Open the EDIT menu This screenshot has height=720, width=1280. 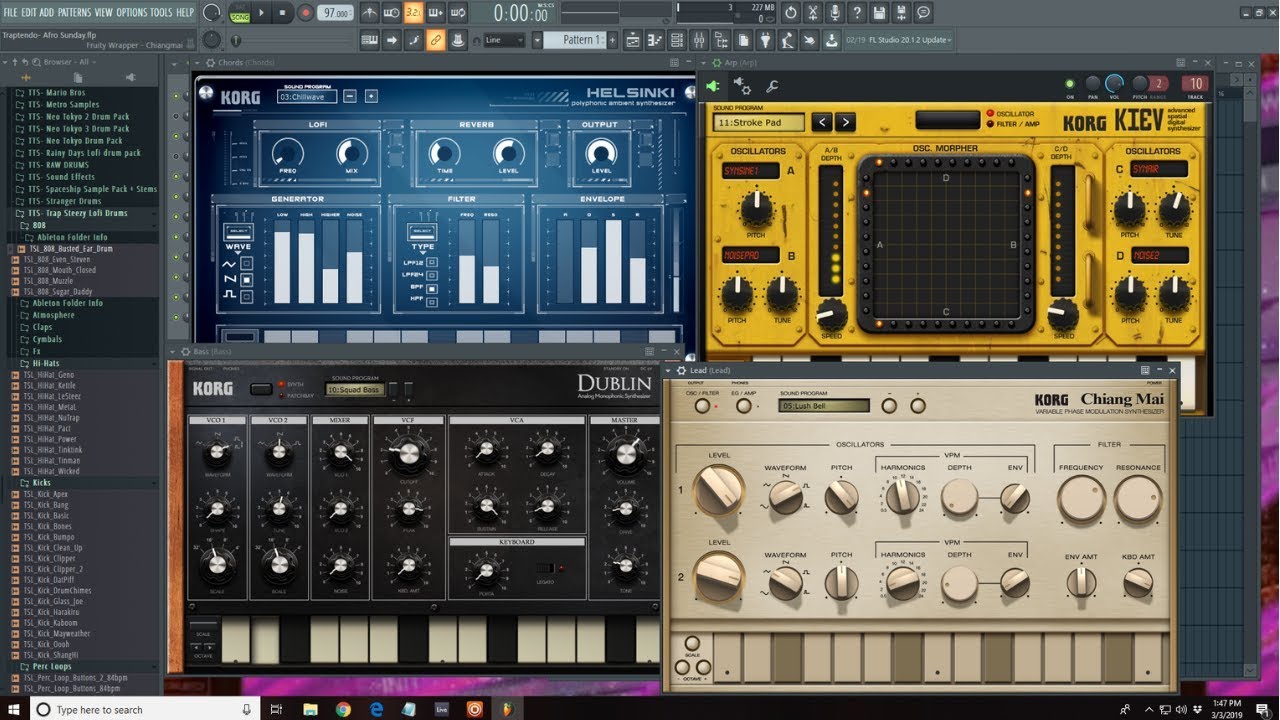tap(29, 12)
